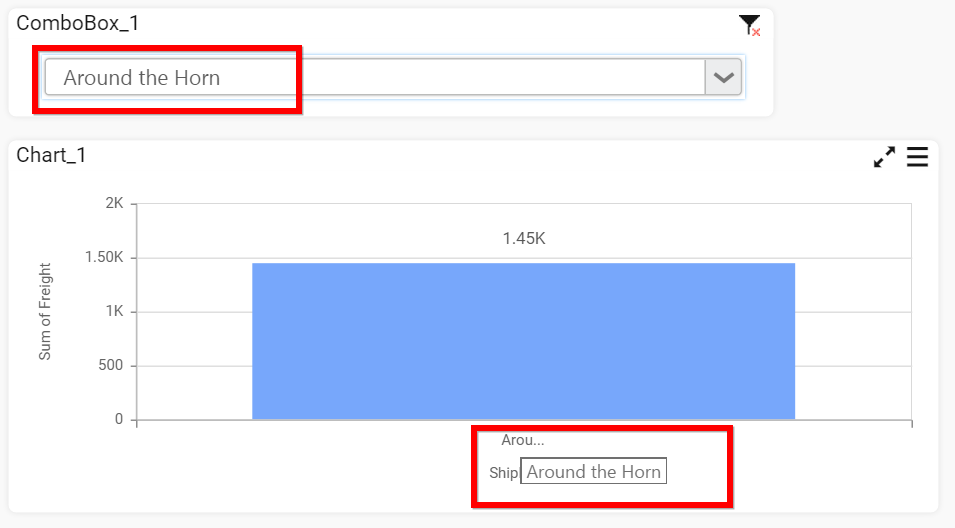
Task: Click the ComboBox_1 widget title
Action: click(x=78, y=23)
